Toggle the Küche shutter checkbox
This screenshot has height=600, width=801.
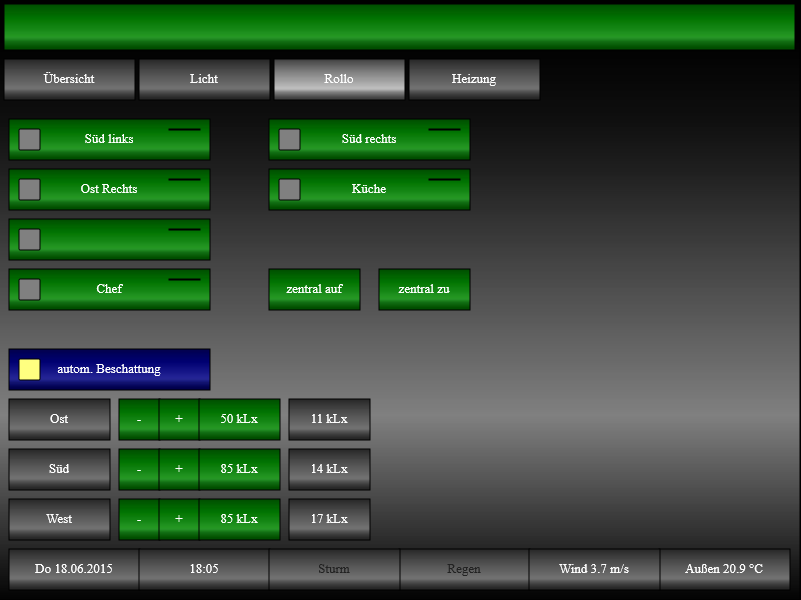tap(289, 189)
